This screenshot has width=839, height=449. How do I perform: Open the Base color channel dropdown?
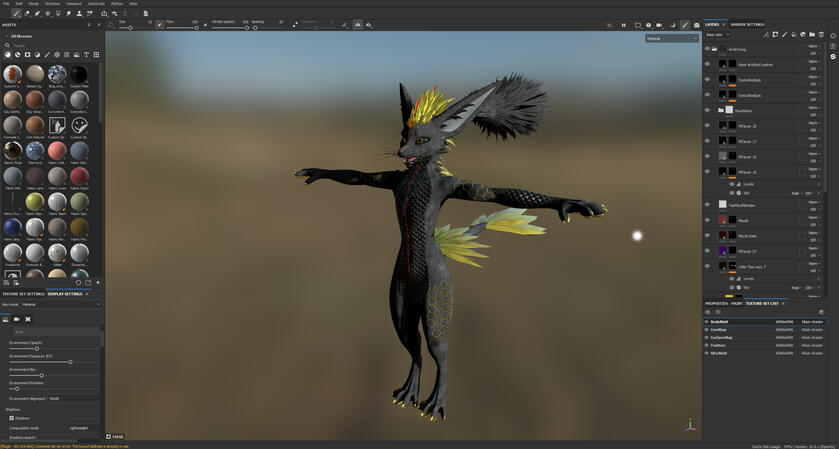click(718, 35)
